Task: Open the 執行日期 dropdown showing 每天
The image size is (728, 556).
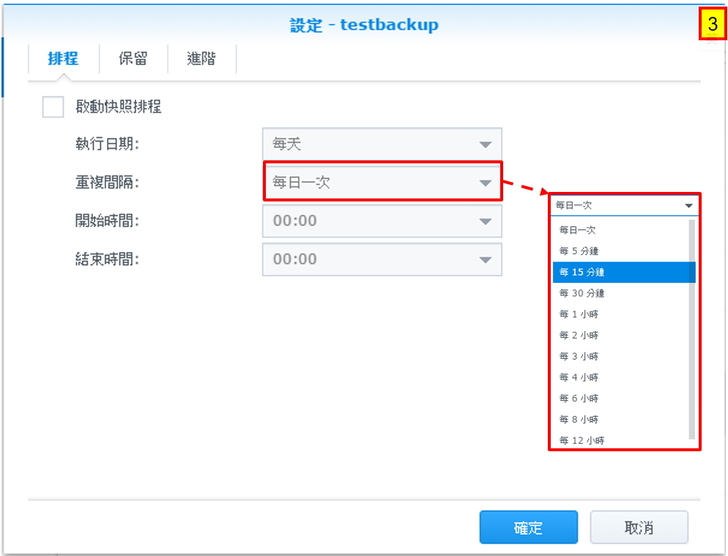Action: 382,144
